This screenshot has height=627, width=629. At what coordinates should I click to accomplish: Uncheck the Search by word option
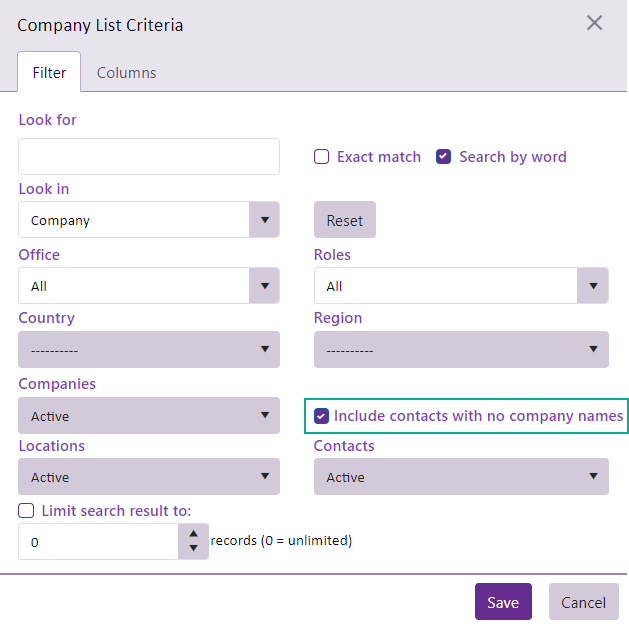(444, 157)
